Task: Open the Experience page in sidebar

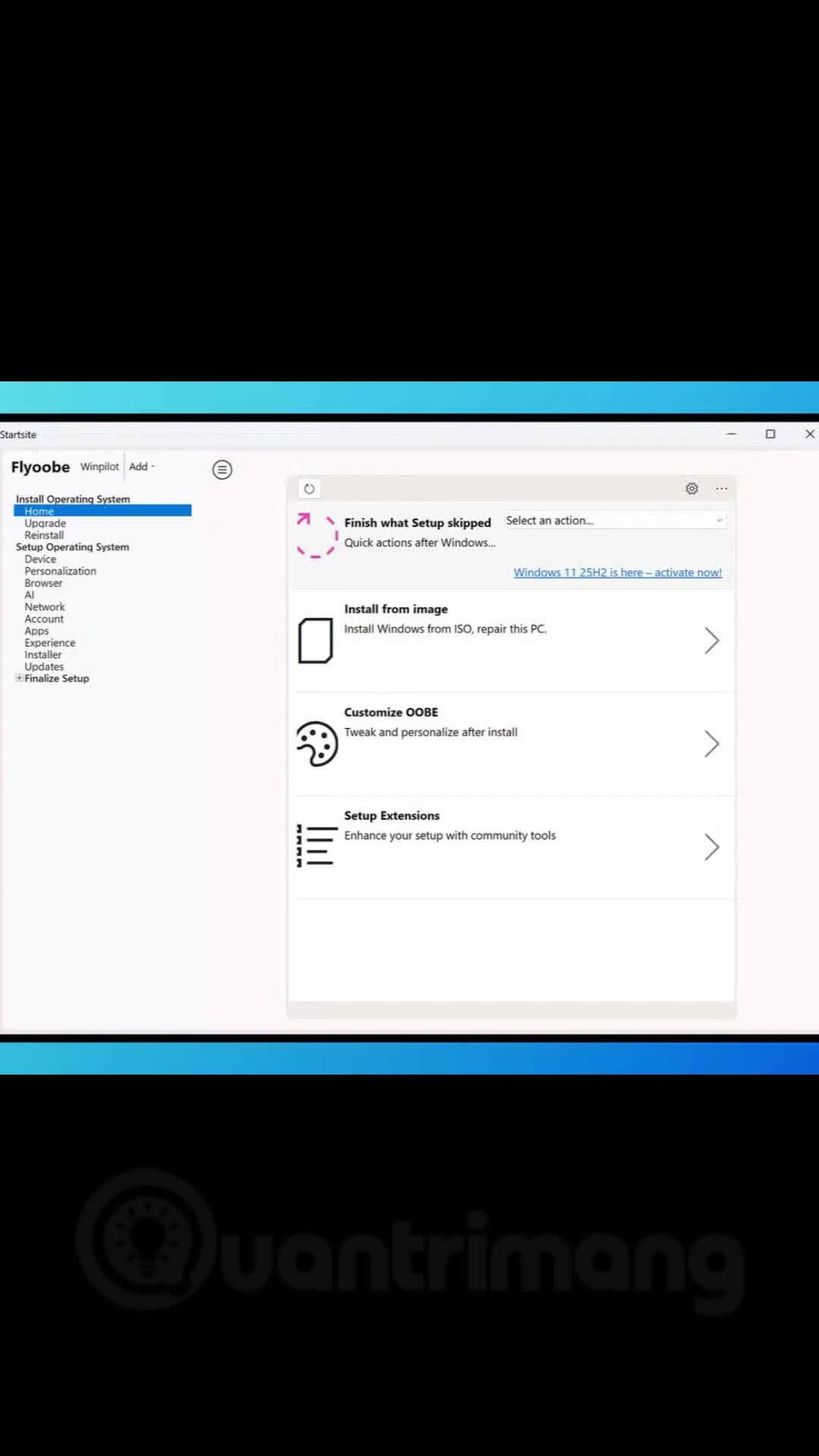Action: coord(49,643)
